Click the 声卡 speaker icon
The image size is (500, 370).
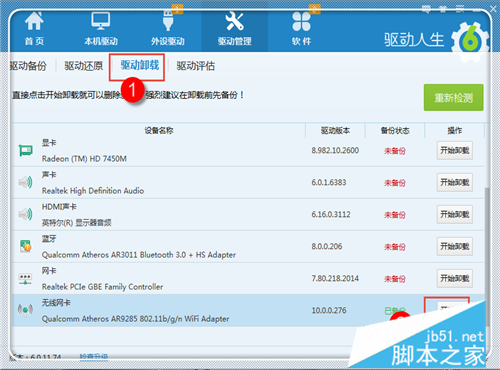coord(25,182)
